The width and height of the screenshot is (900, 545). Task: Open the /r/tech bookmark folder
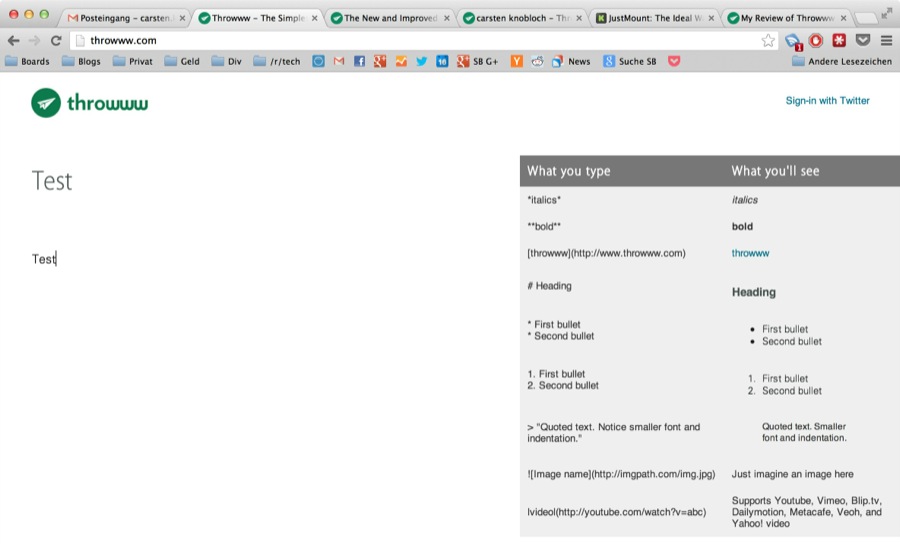(x=277, y=61)
